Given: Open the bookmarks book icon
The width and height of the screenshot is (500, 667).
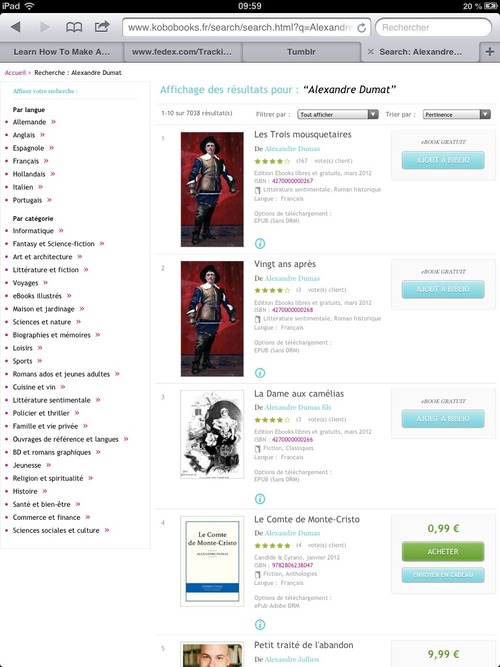Looking at the screenshot, I should pos(74,27).
